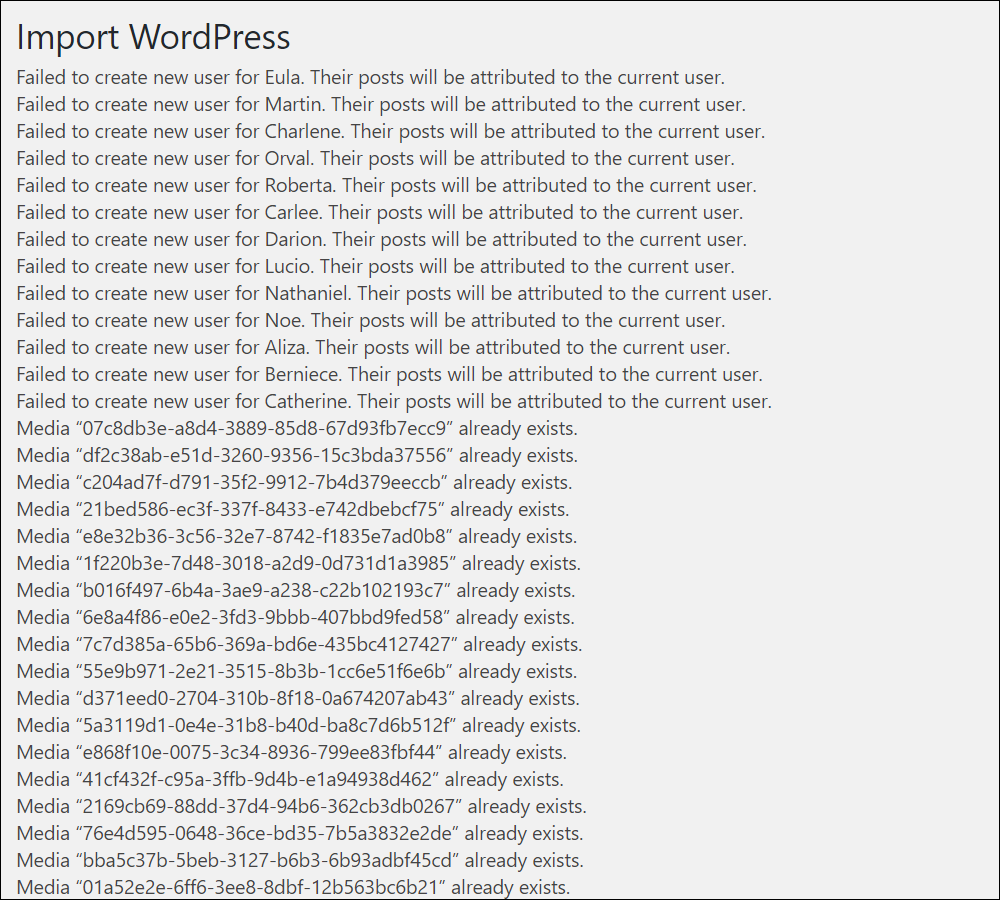Select the failed user line for Carlee
The image size is (1000, 900).
pos(380,212)
